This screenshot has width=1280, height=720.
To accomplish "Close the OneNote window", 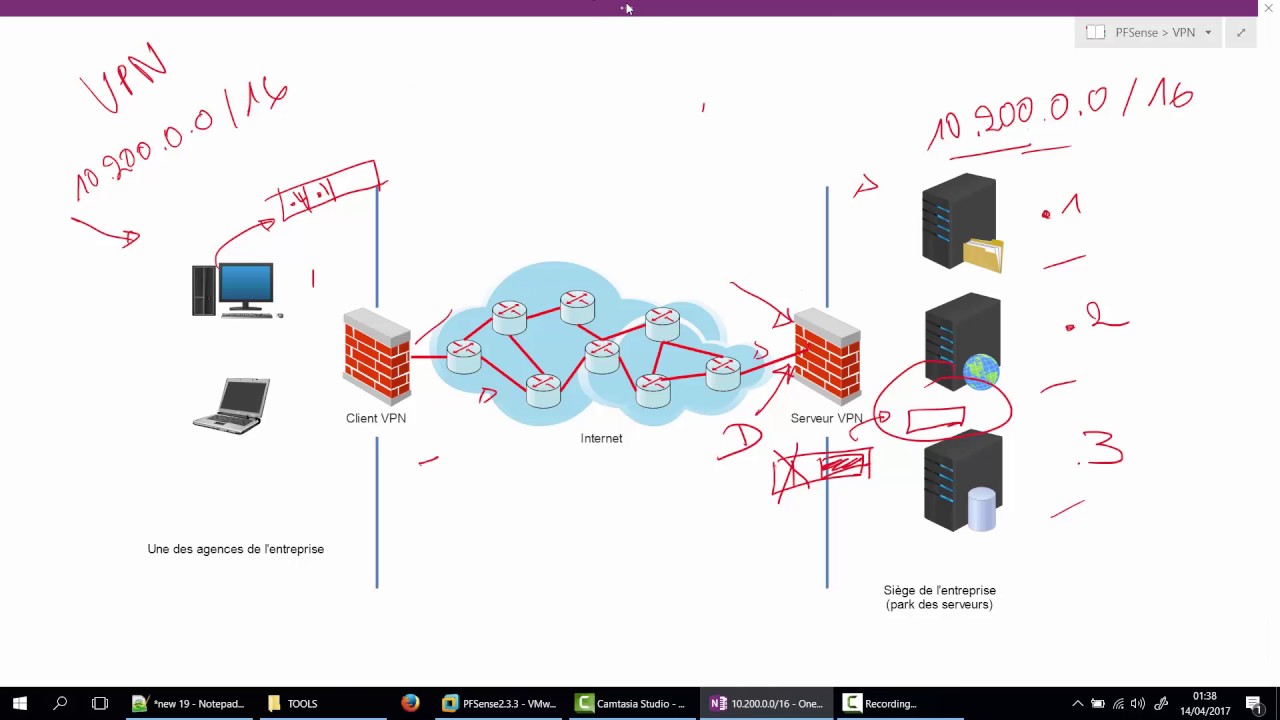I will pos(1268,8).
